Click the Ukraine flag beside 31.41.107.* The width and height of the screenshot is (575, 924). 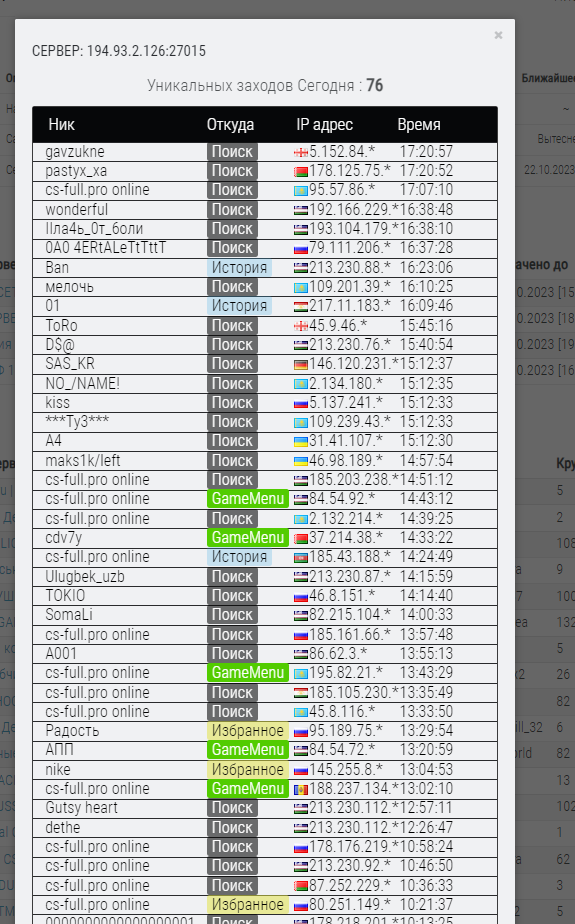tap(301, 442)
